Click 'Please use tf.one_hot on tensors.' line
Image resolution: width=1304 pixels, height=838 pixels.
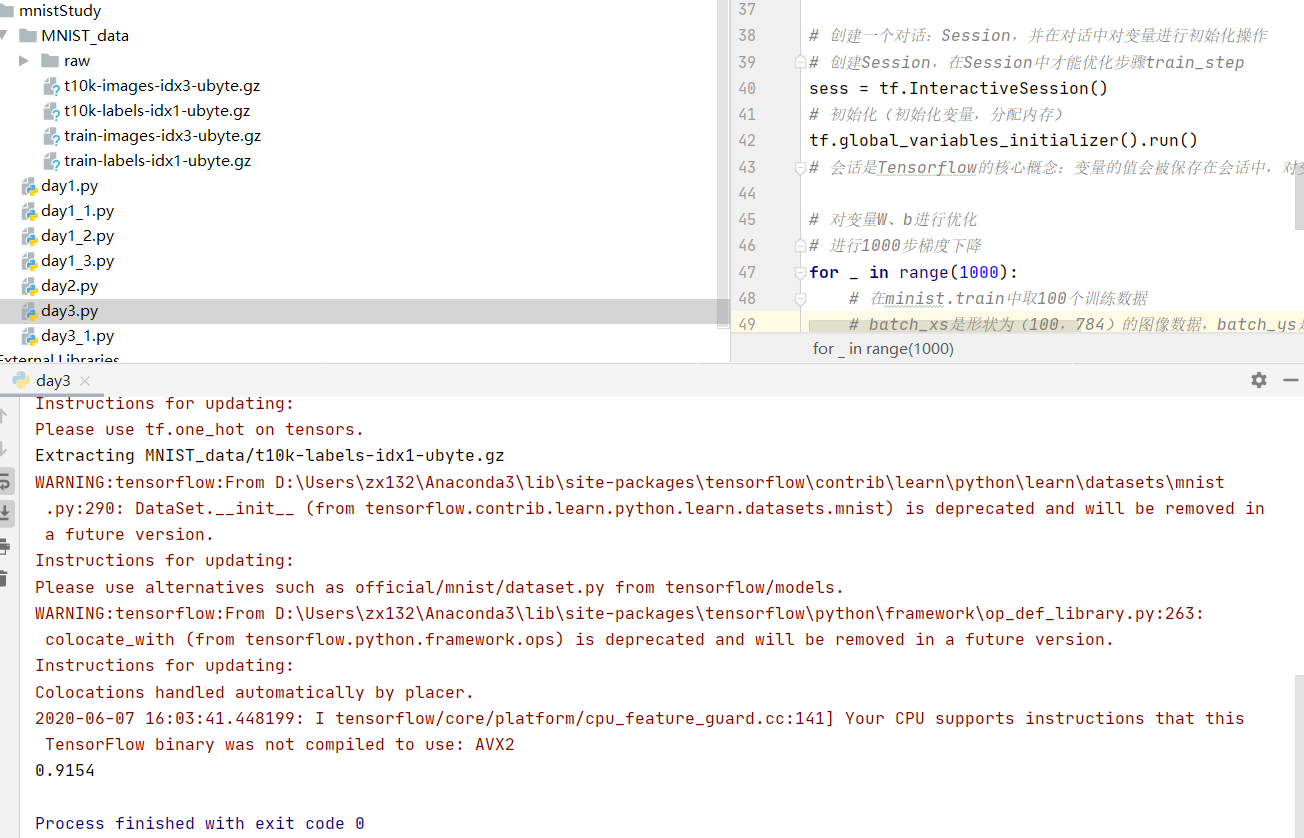click(200, 430)
